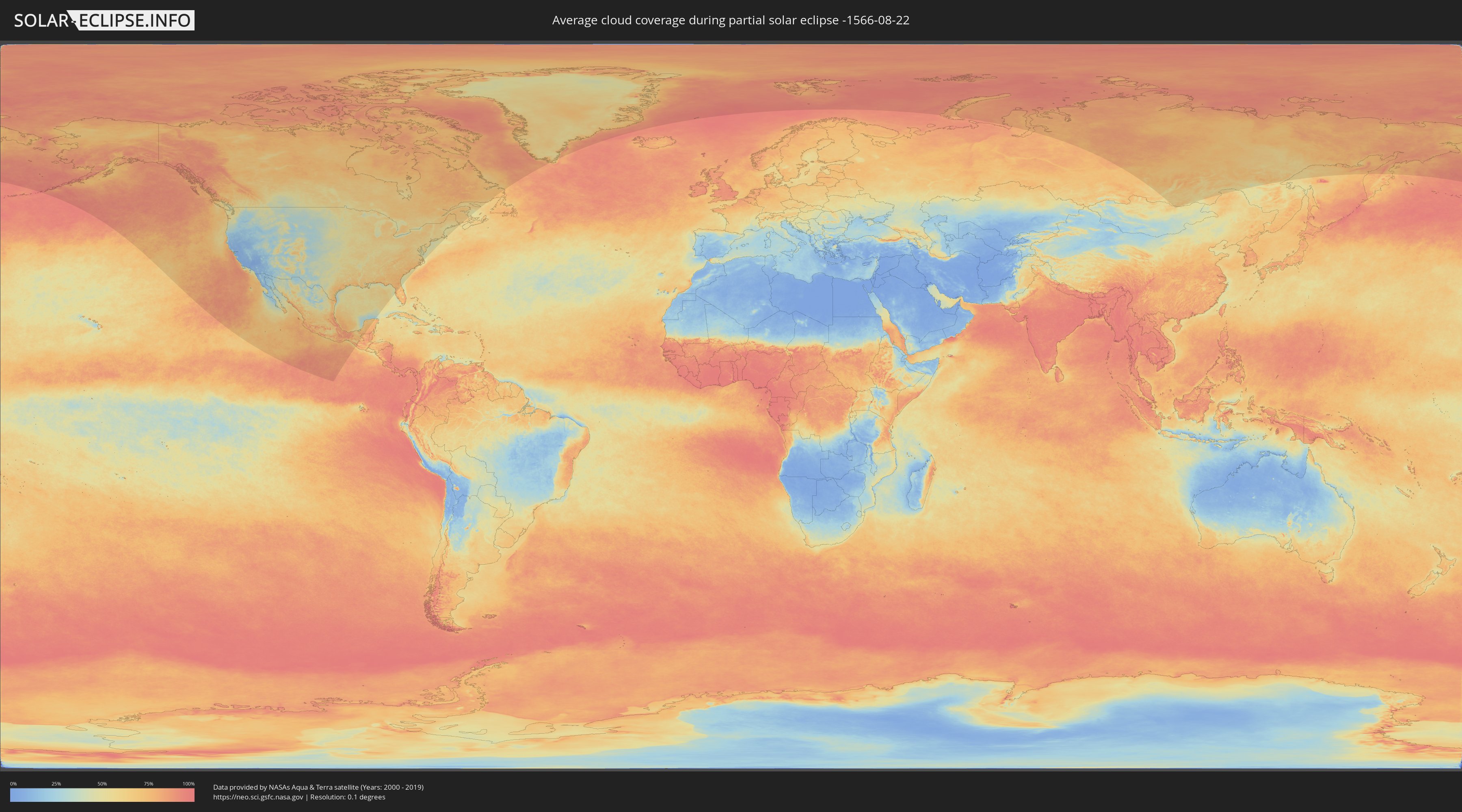Click the cloud coverage map title text
Viewport: 1462px width, 812px height.
coord(731,20)
